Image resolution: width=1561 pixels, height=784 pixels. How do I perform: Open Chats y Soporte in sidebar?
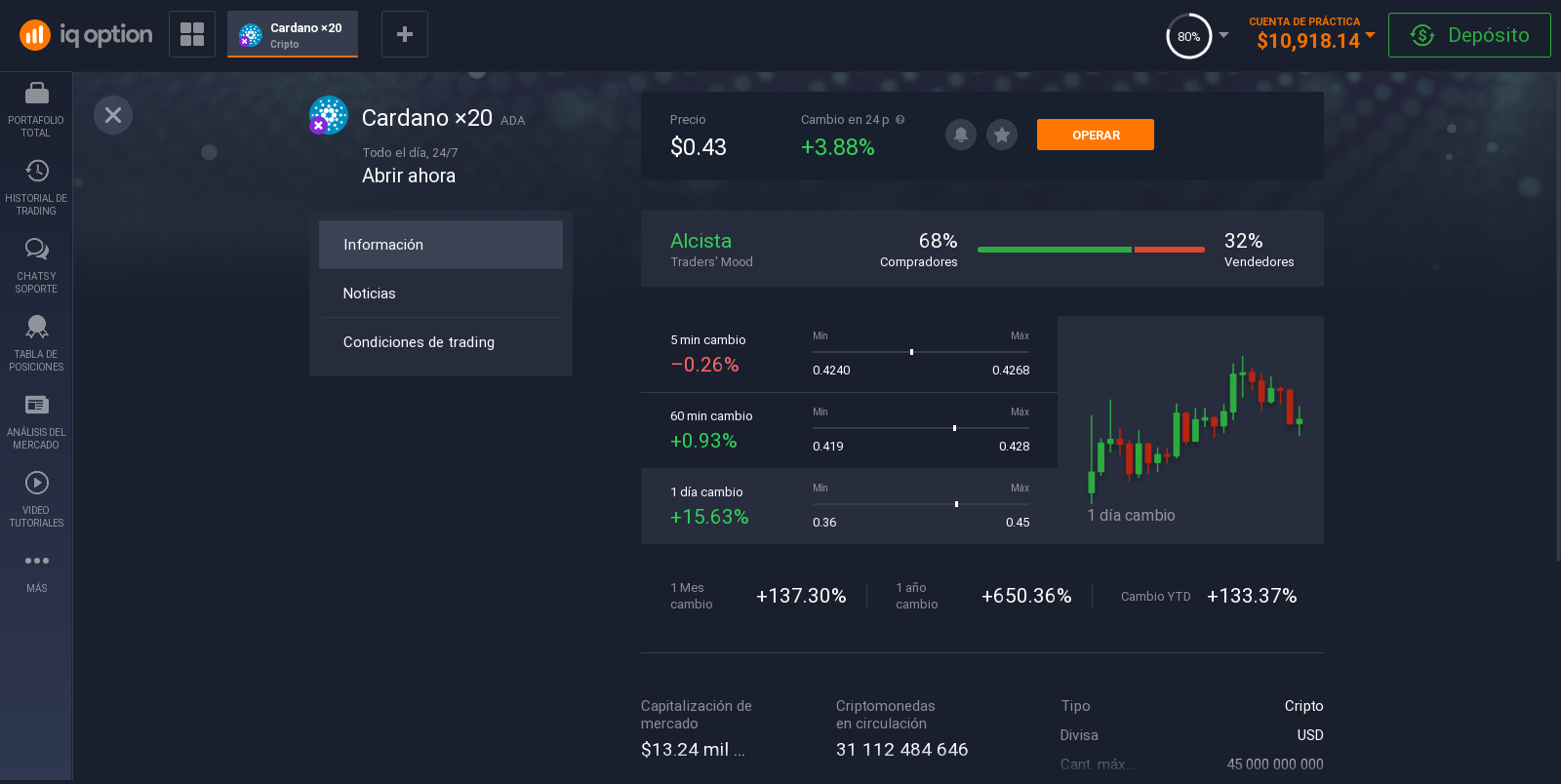coord(36,265)
